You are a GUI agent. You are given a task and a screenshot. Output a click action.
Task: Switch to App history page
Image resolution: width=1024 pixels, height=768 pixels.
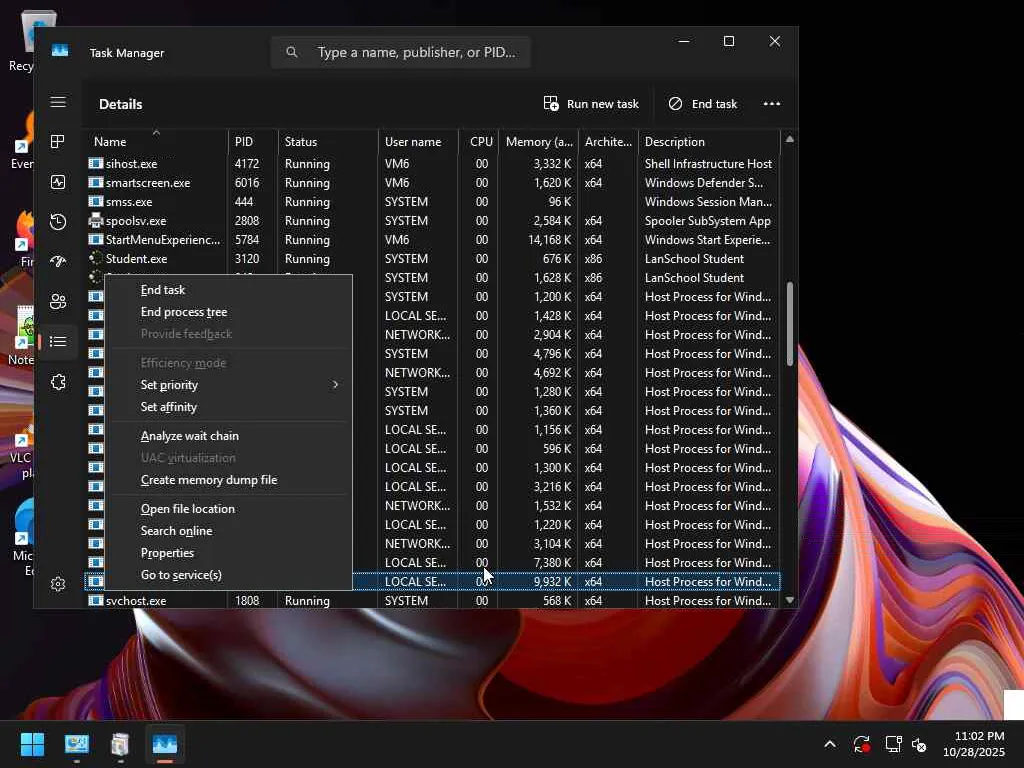[x=58, y=222]
